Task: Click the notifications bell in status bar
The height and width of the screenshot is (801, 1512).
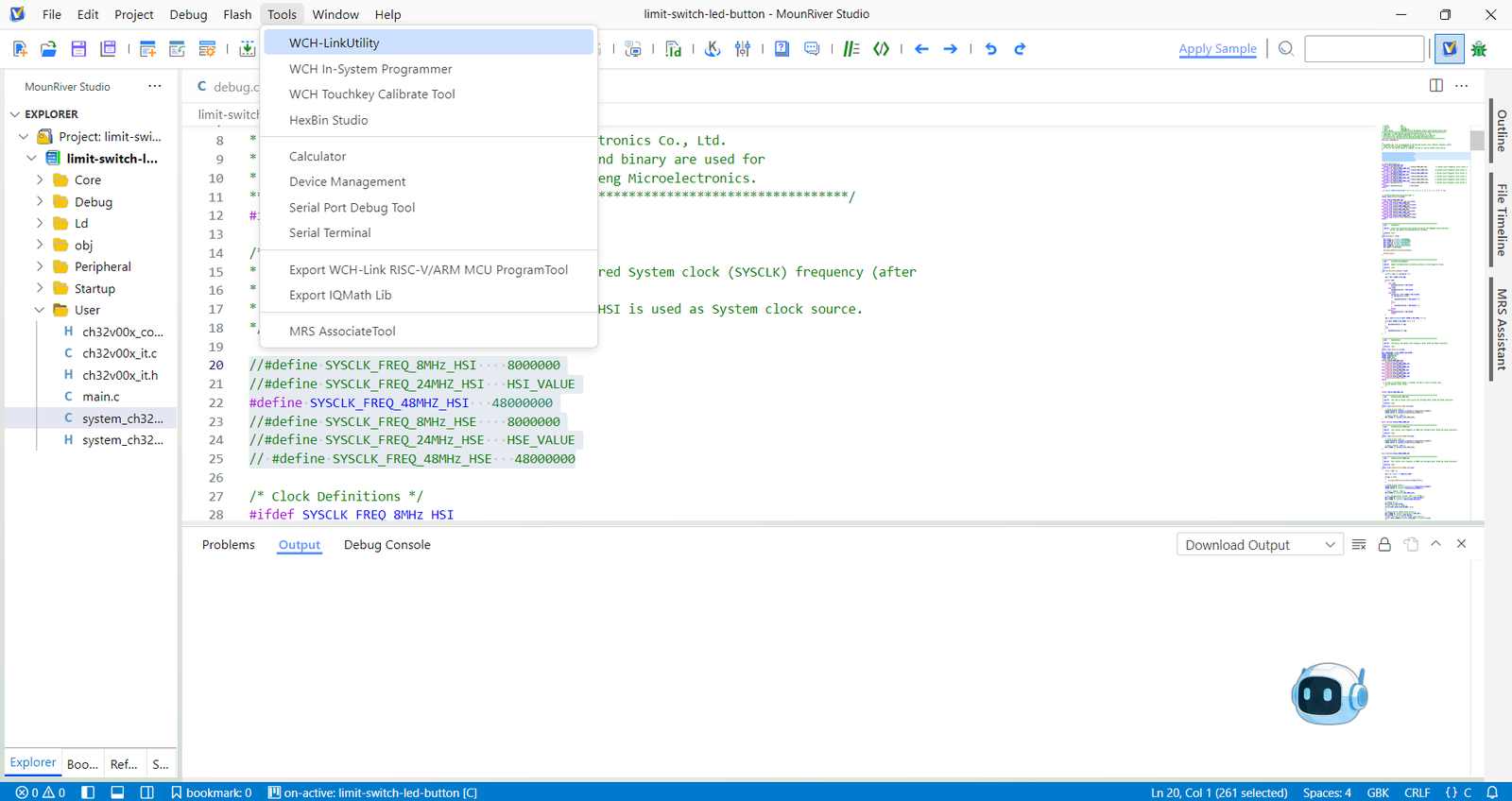Action: [1492, 792]
